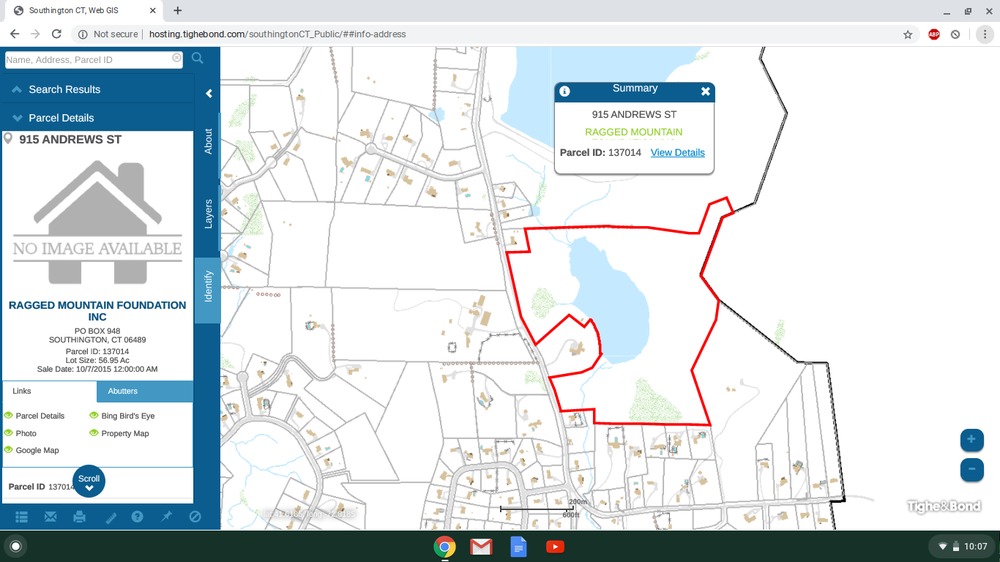Open the email envelope tool
Screen dimensions: 1000x562
[51, 517]
